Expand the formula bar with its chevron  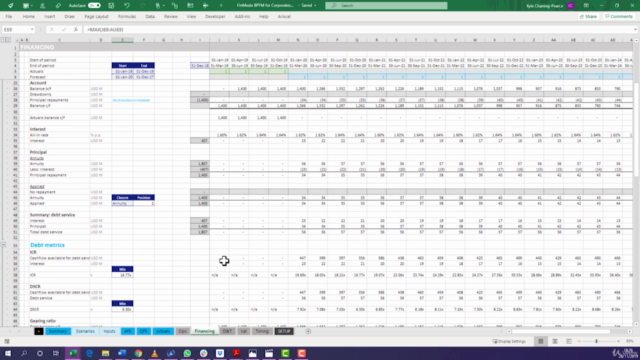coord(636,29)
